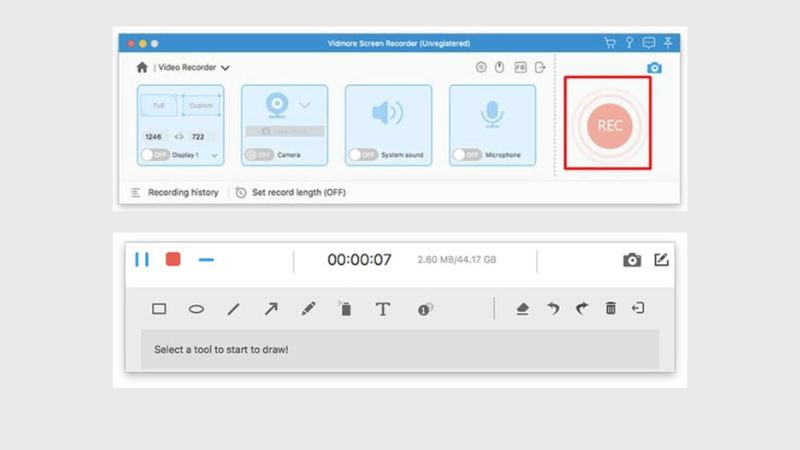Enable the Camera toggle
This screenshot has width=800, height=450.
point(258,155)
